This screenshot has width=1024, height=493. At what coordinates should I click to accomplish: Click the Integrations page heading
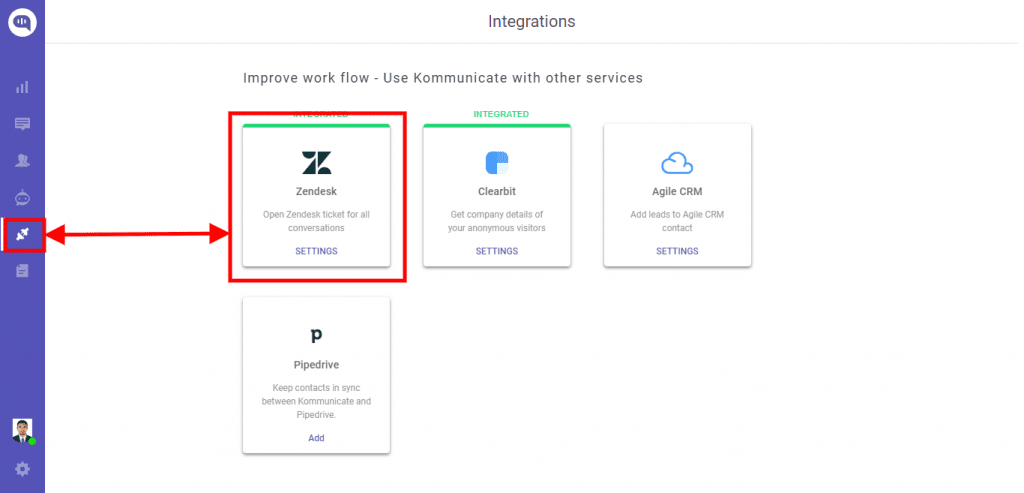[532, 22]
